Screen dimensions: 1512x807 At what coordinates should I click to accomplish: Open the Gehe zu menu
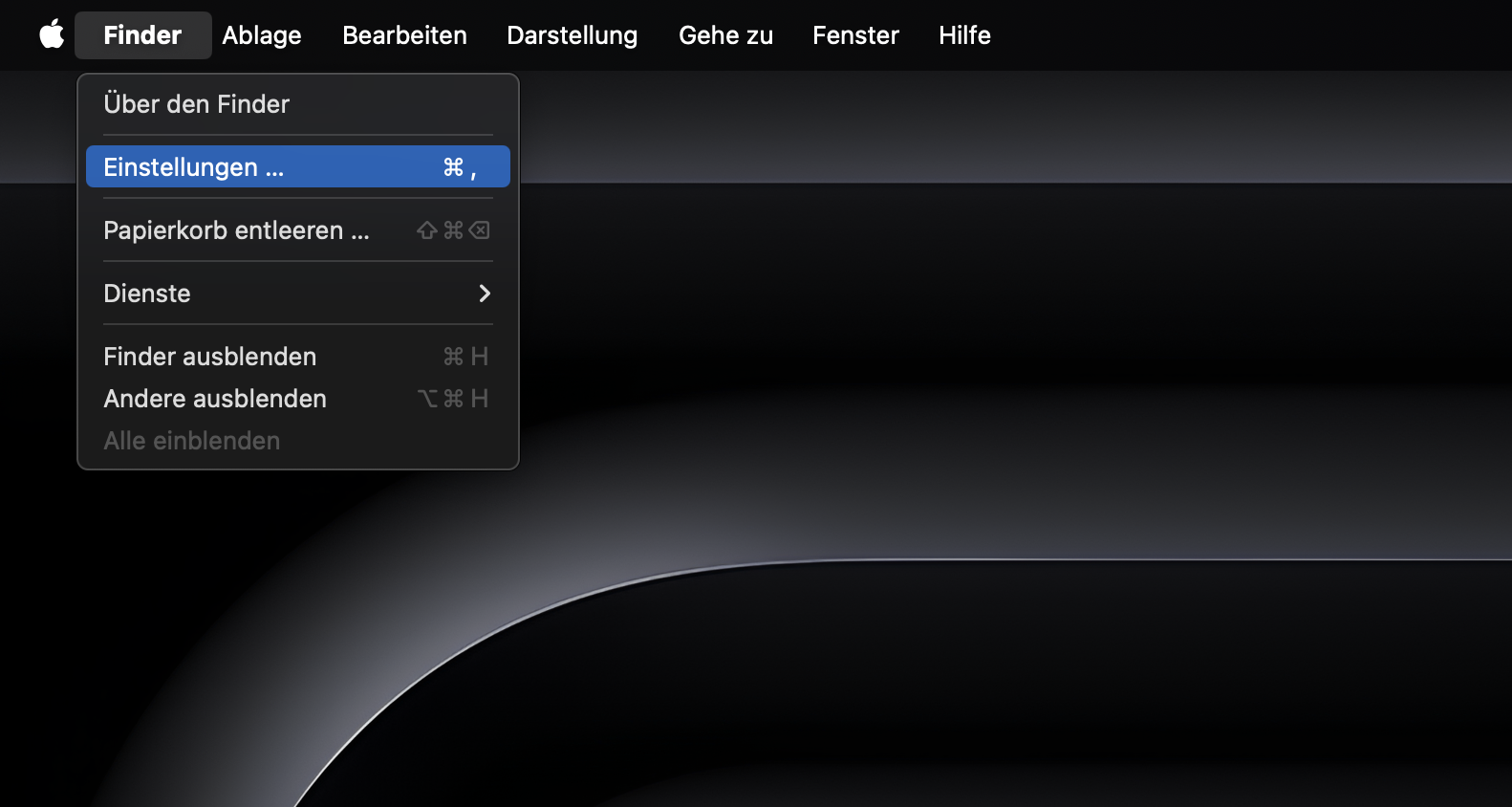pyautogui.click(x=725, y=35)
